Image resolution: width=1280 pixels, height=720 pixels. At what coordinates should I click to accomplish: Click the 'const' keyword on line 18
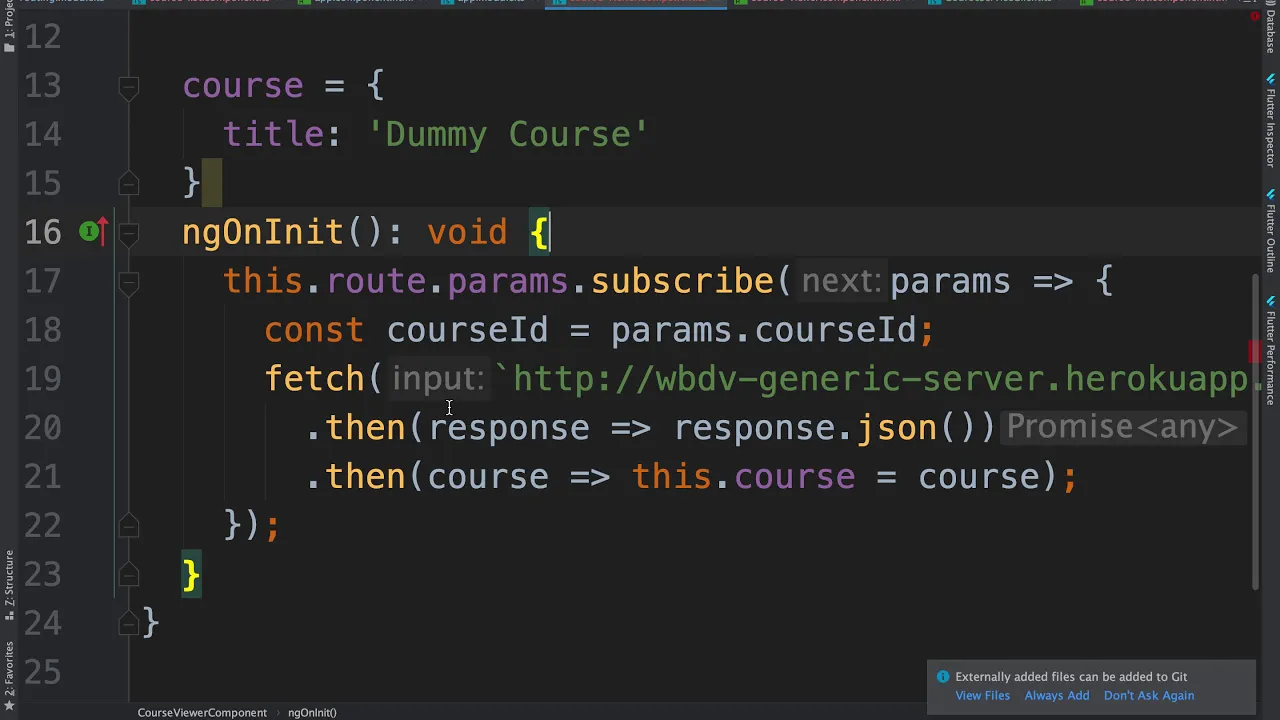pos(314,331)
